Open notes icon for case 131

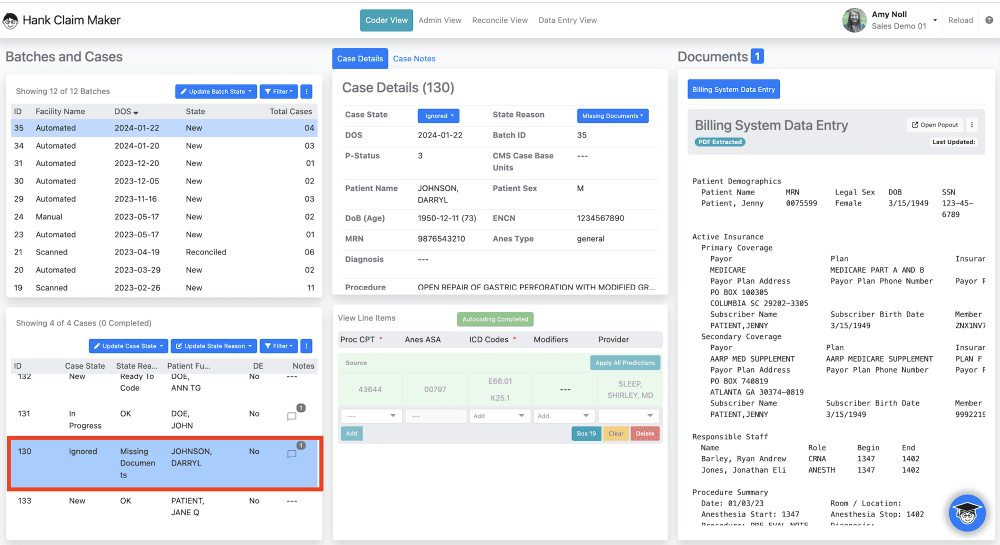pyautogui.click(x=291, y=416)
